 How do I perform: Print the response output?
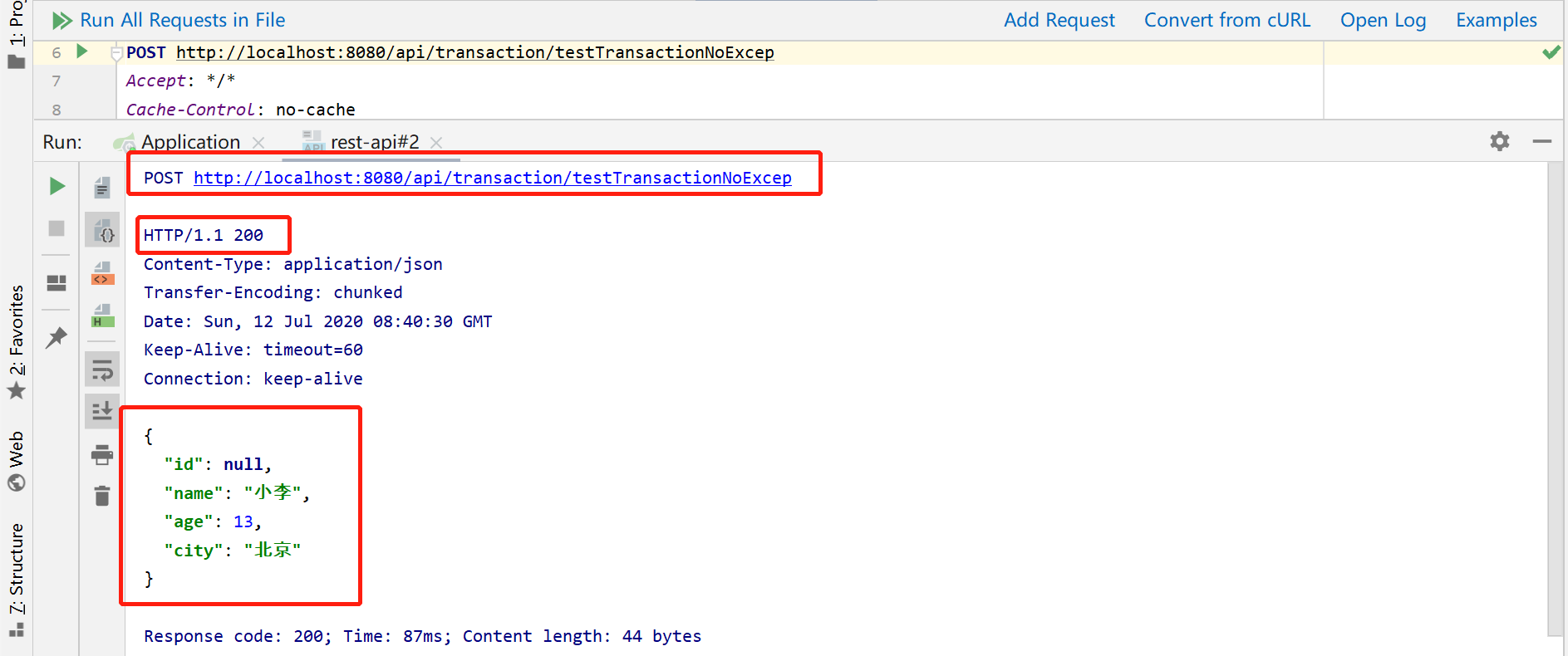tap(102, 454)
